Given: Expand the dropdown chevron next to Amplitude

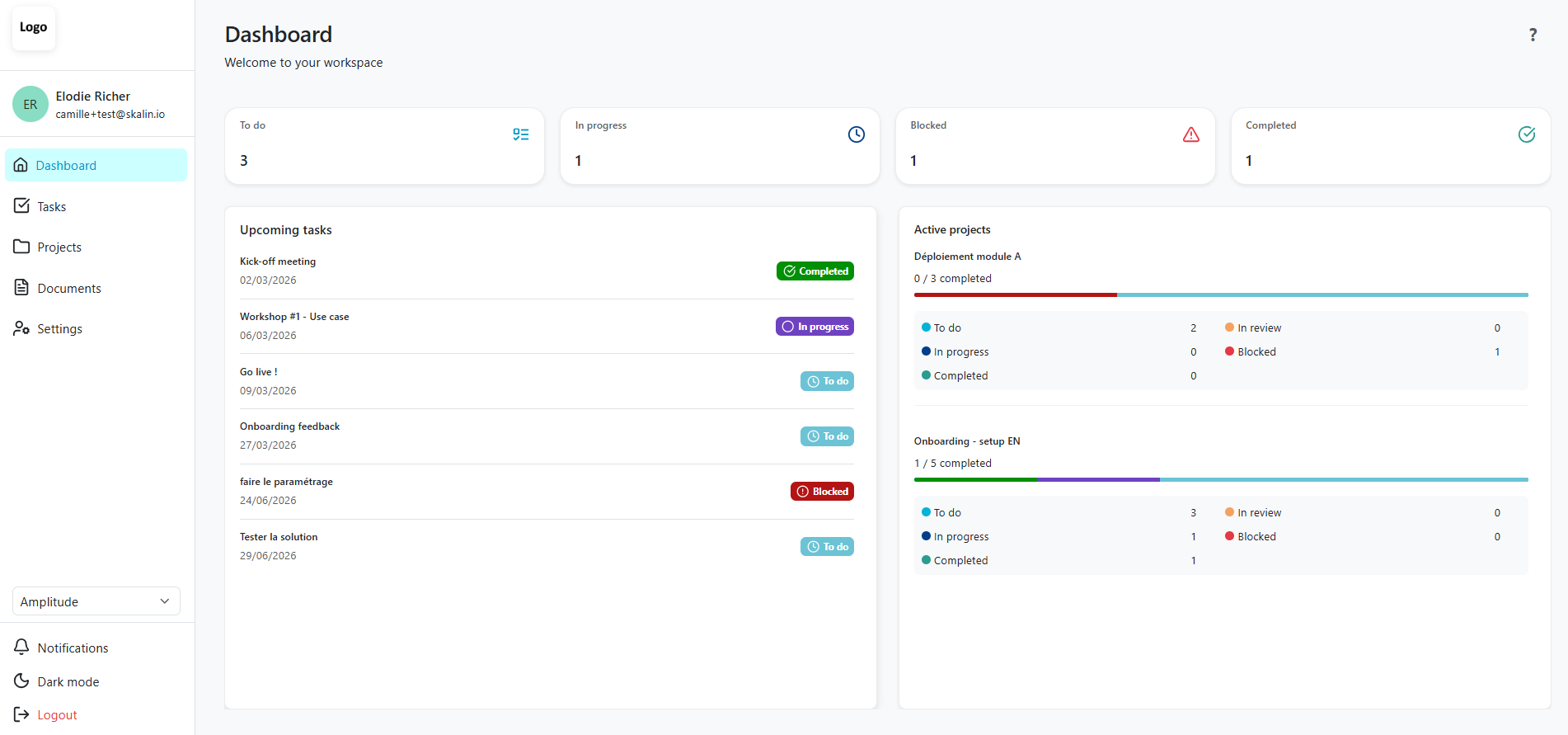Looking at the screenshot, I should click(x=165, y=601).
